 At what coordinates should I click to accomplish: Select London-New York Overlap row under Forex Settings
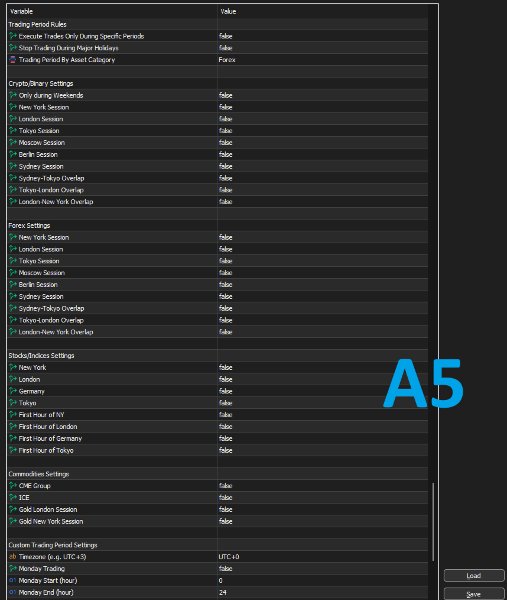[217, 332]
